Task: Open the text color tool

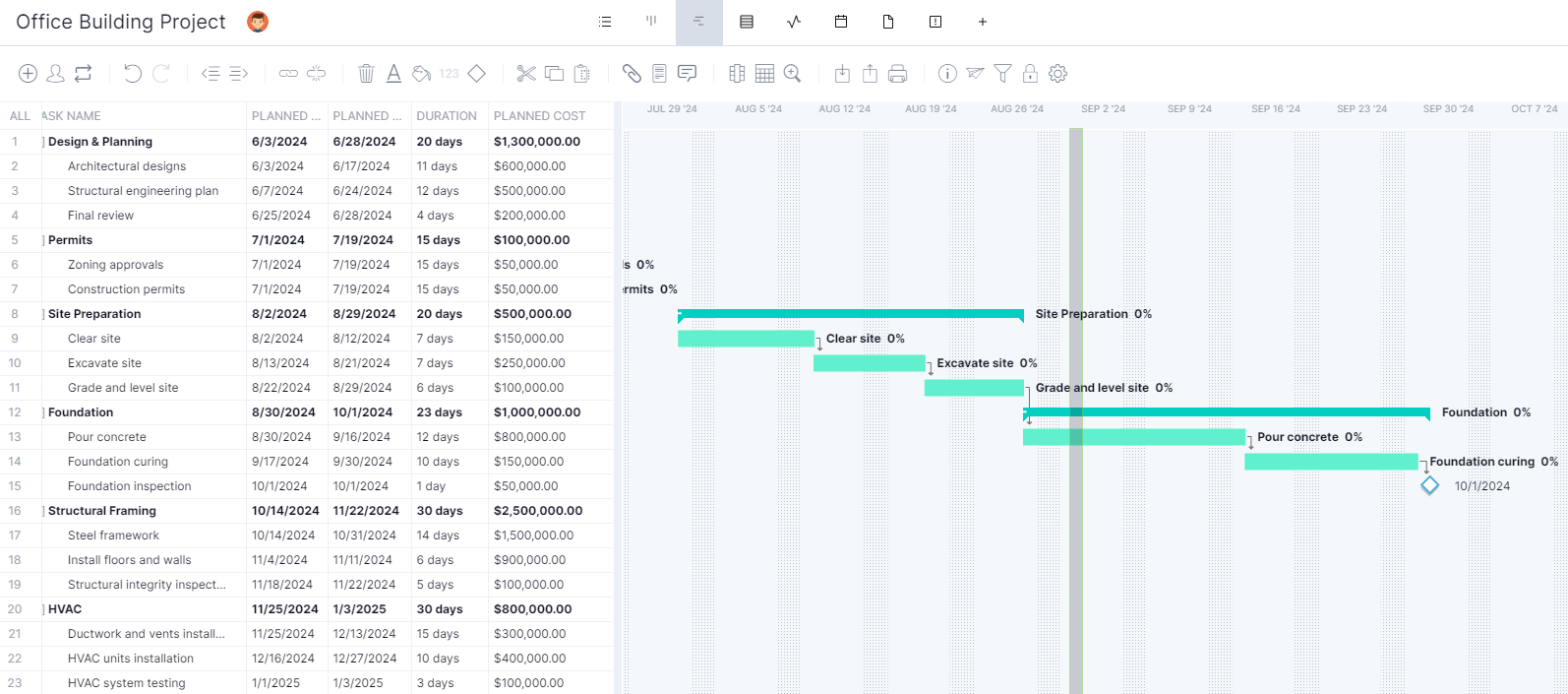Action: point(393,73)
